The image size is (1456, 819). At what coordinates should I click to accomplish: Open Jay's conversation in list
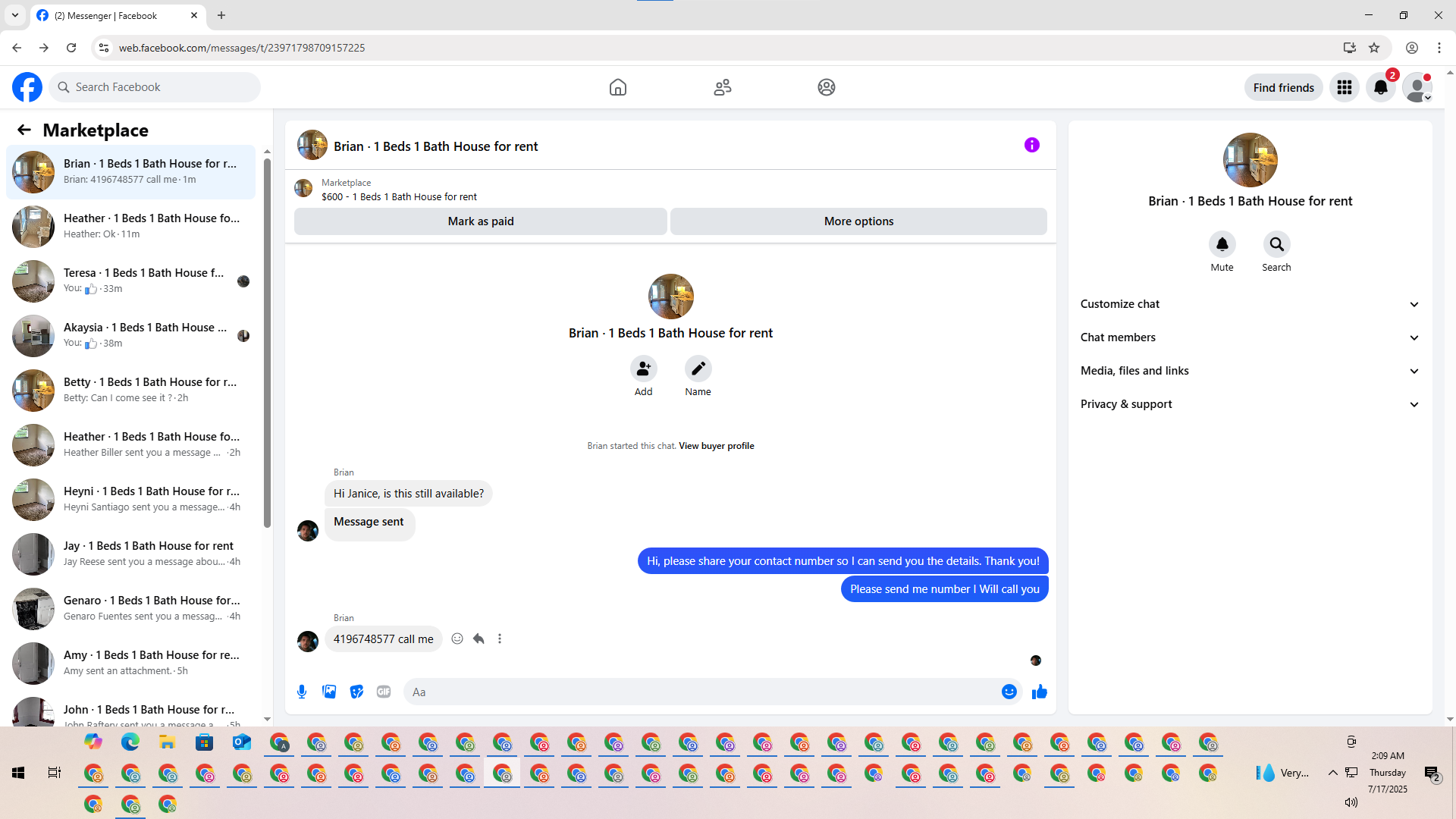pos(130,554)
